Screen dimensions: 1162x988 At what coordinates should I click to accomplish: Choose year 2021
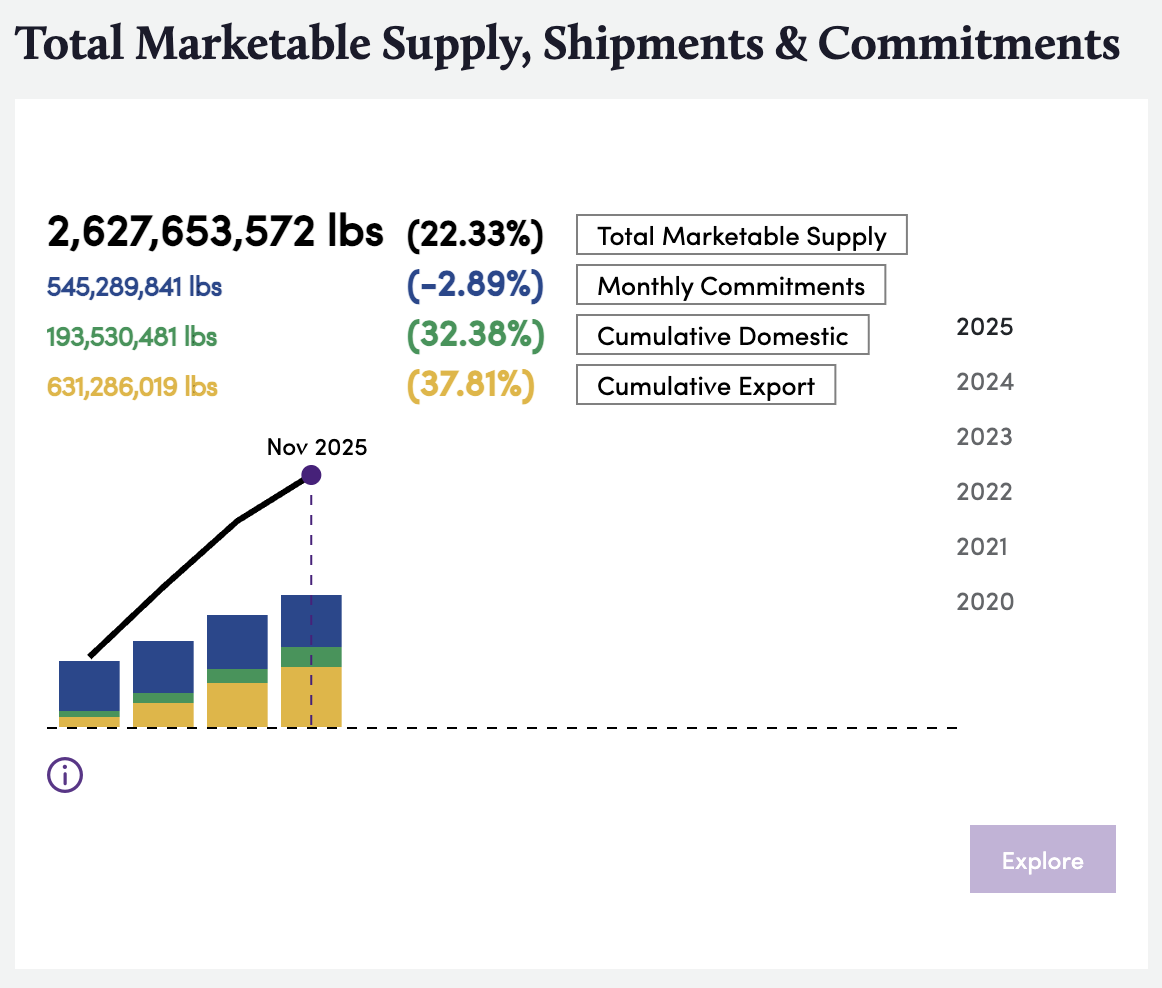pos(984,547)
